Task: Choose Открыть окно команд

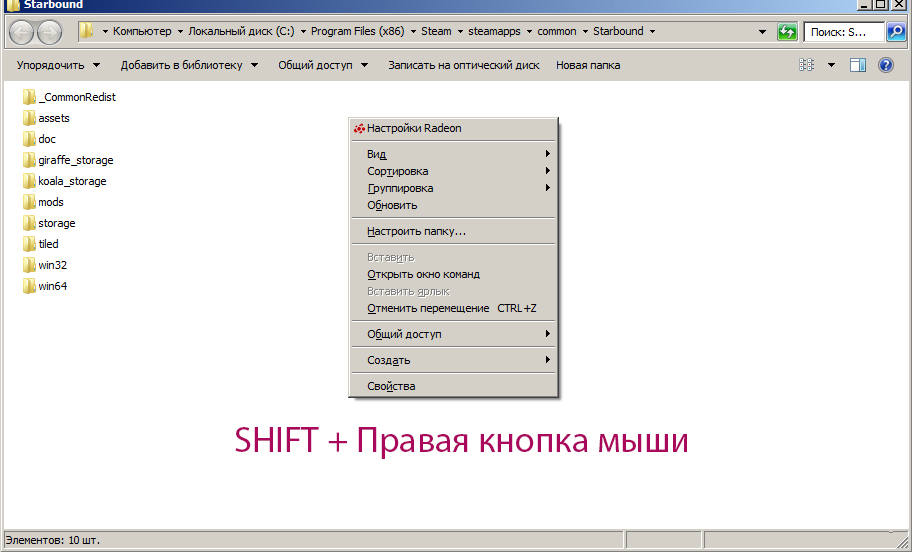Action: click(454, 274)
